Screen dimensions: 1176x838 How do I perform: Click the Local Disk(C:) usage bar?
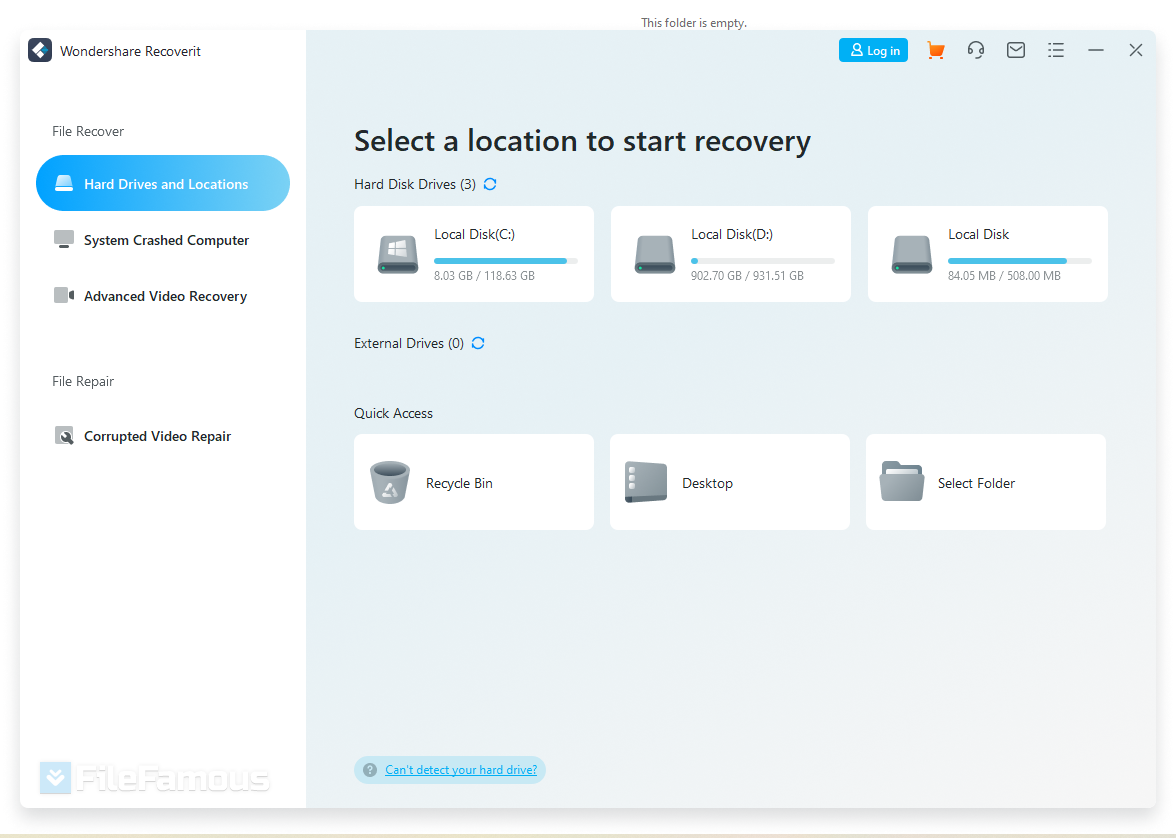click(506, 261)
